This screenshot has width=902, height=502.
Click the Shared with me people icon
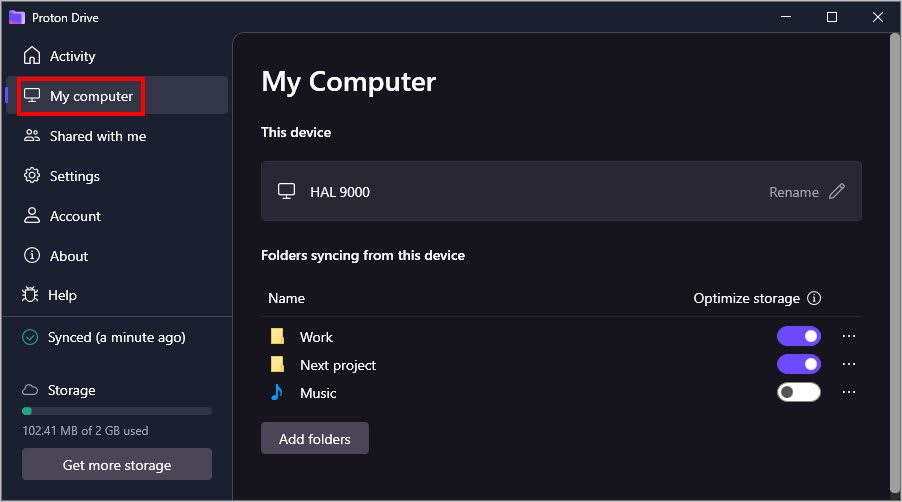point(32,135)
